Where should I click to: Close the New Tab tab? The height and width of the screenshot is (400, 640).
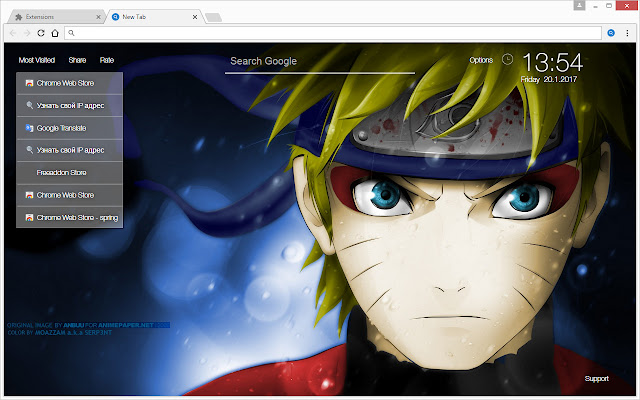click(x=195, y=17)
